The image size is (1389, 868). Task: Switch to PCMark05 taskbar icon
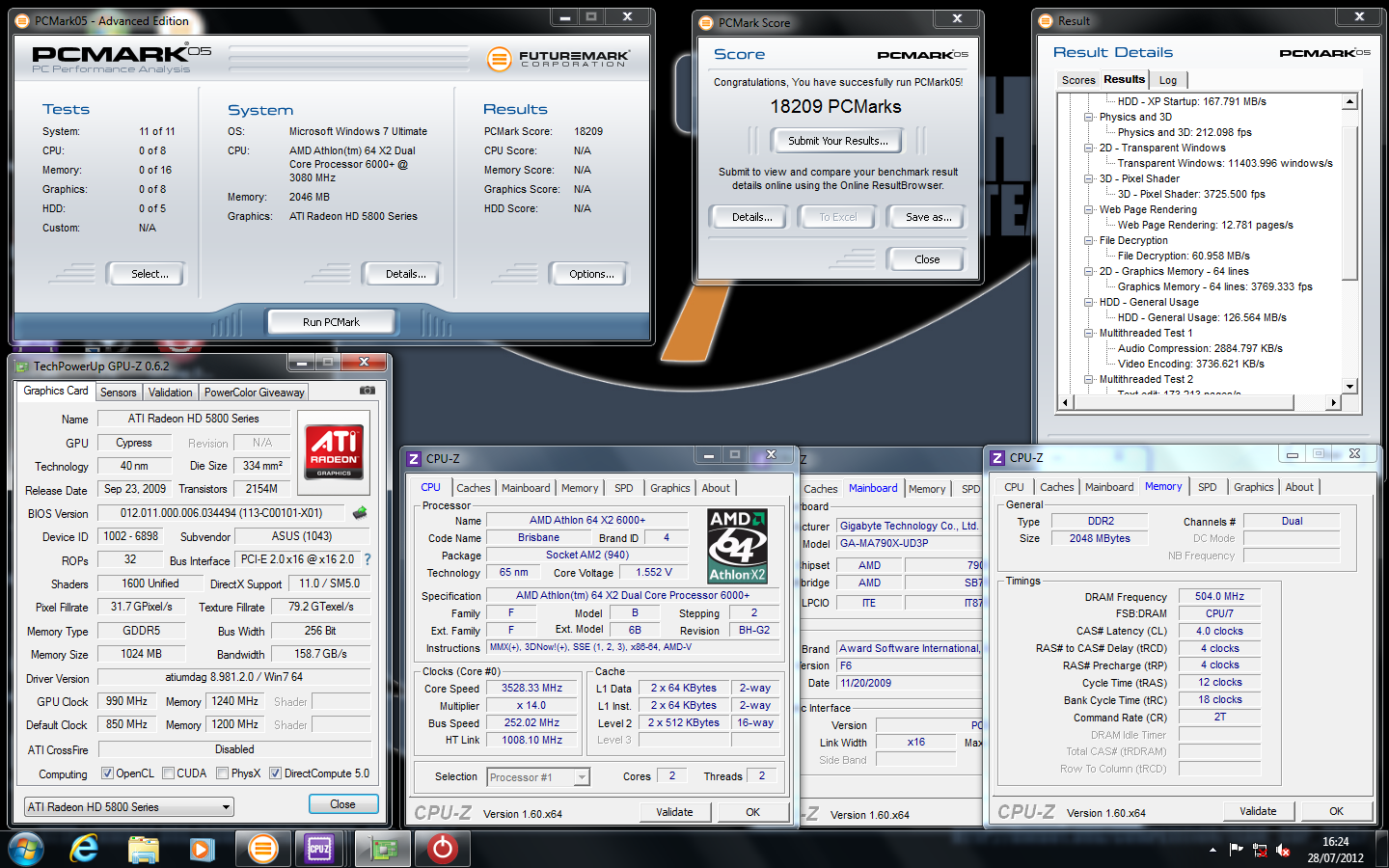coord(262,850)
